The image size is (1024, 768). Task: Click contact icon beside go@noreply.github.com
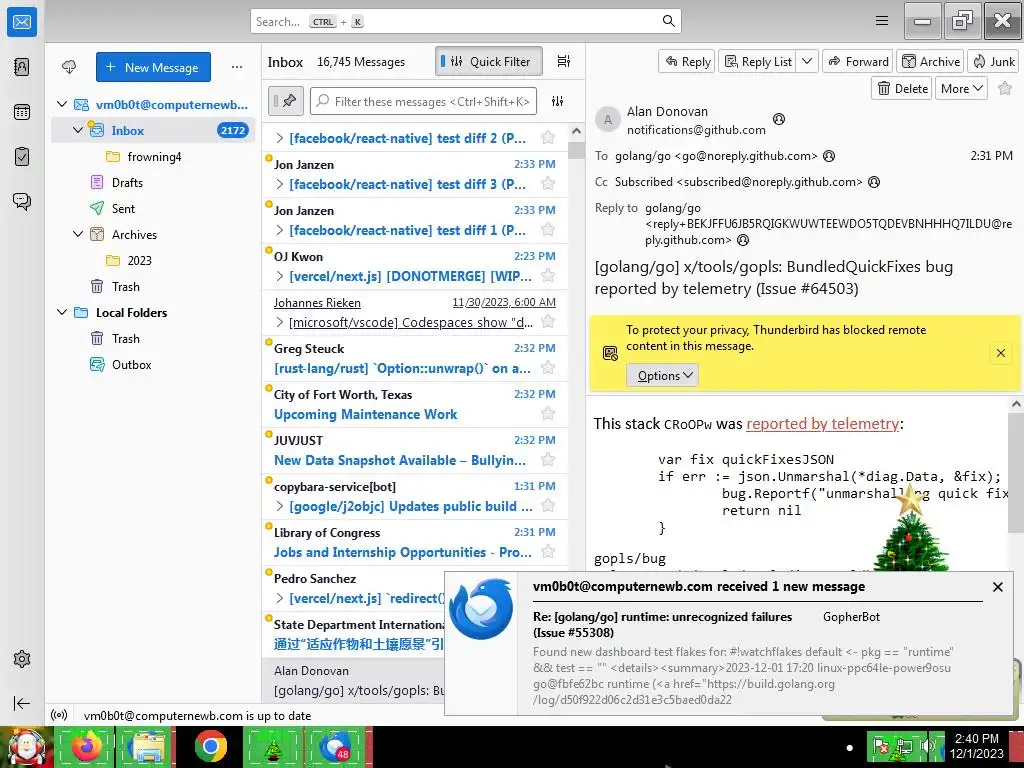pyautogui.click(x=829, y=156)
